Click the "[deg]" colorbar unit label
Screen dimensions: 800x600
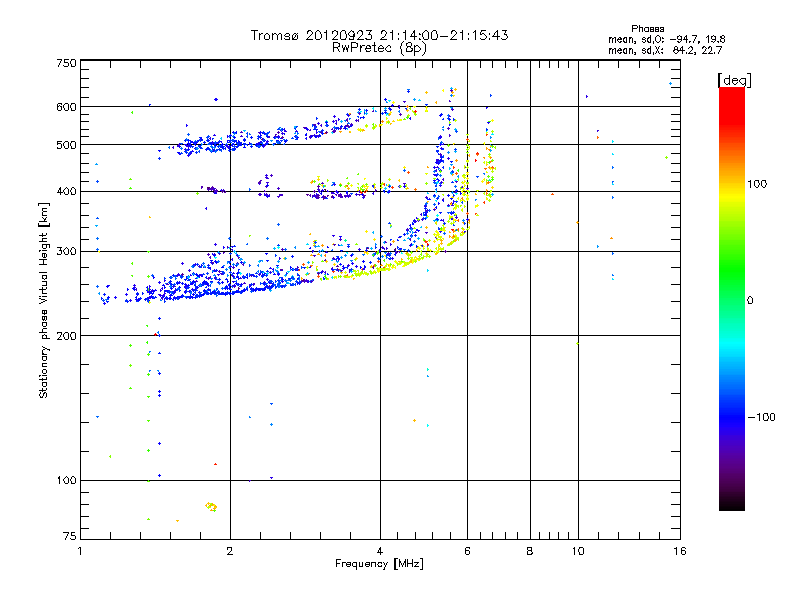734,80
